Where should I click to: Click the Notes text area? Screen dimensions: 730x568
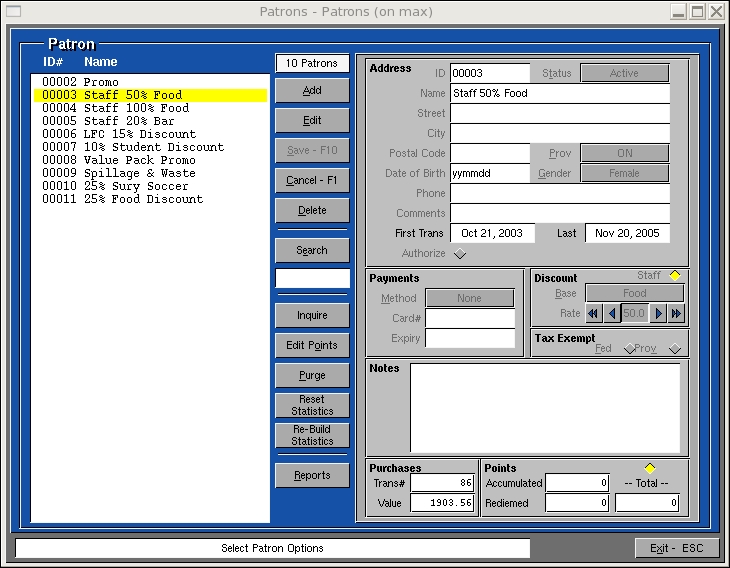[x=545, y=408]
